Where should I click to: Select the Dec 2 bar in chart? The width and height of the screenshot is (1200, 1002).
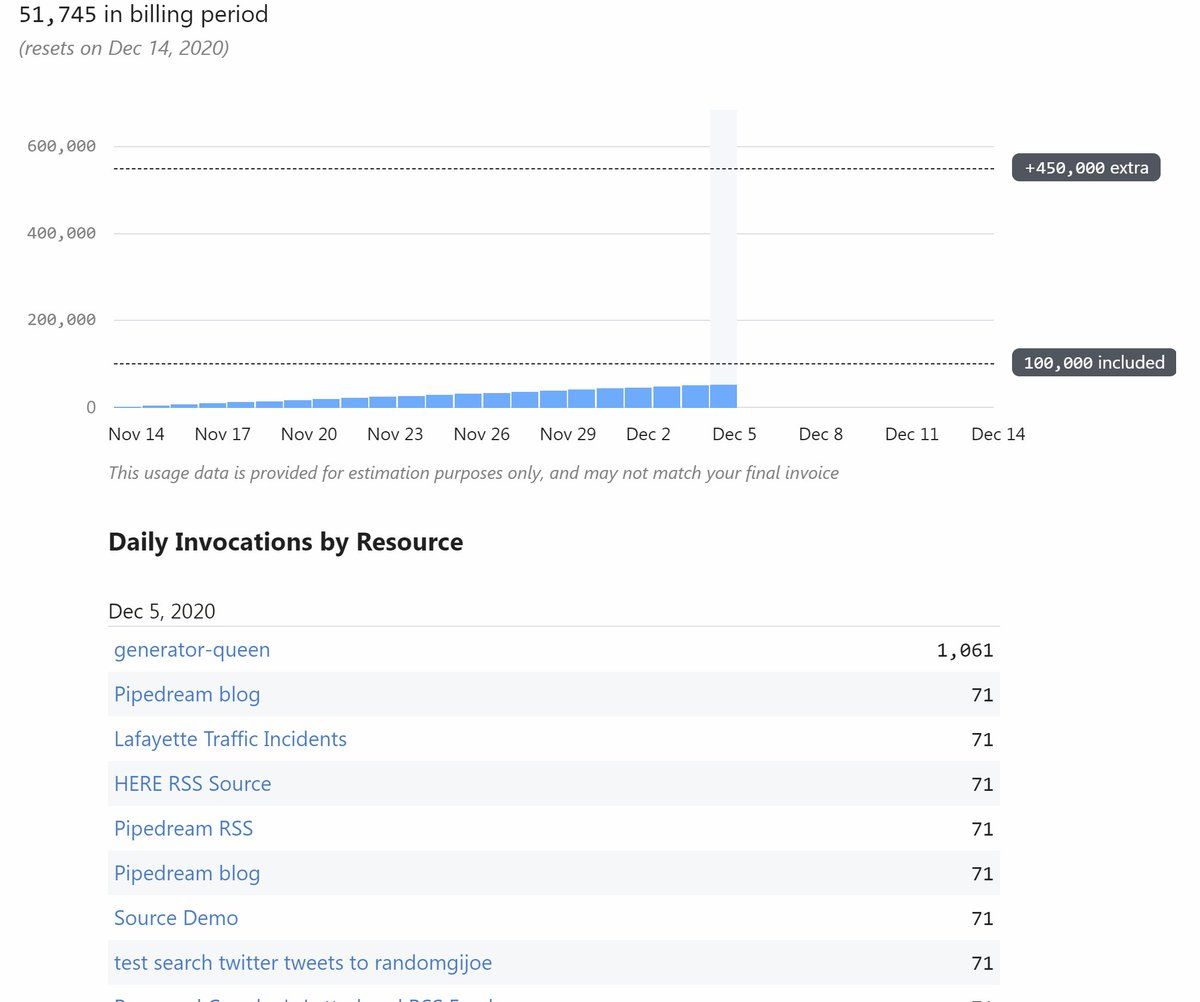pyautogui.click(x=638, y=397)
